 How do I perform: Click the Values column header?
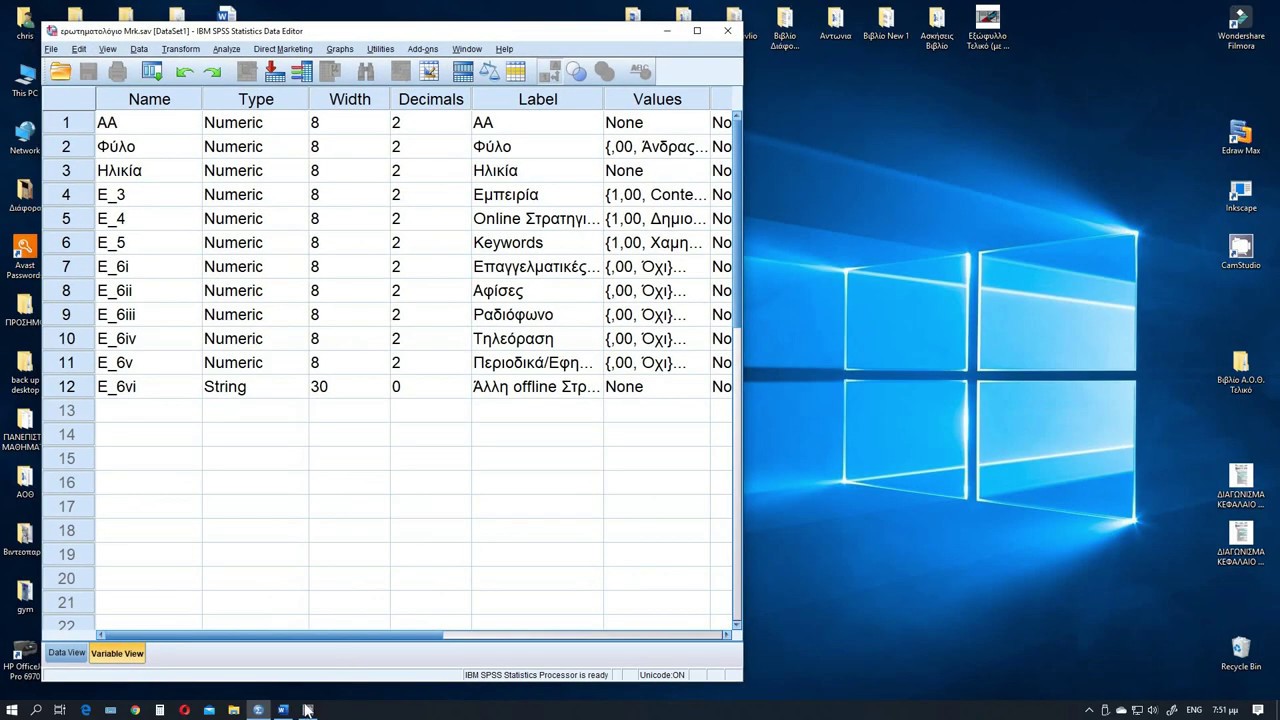(657, 99)
